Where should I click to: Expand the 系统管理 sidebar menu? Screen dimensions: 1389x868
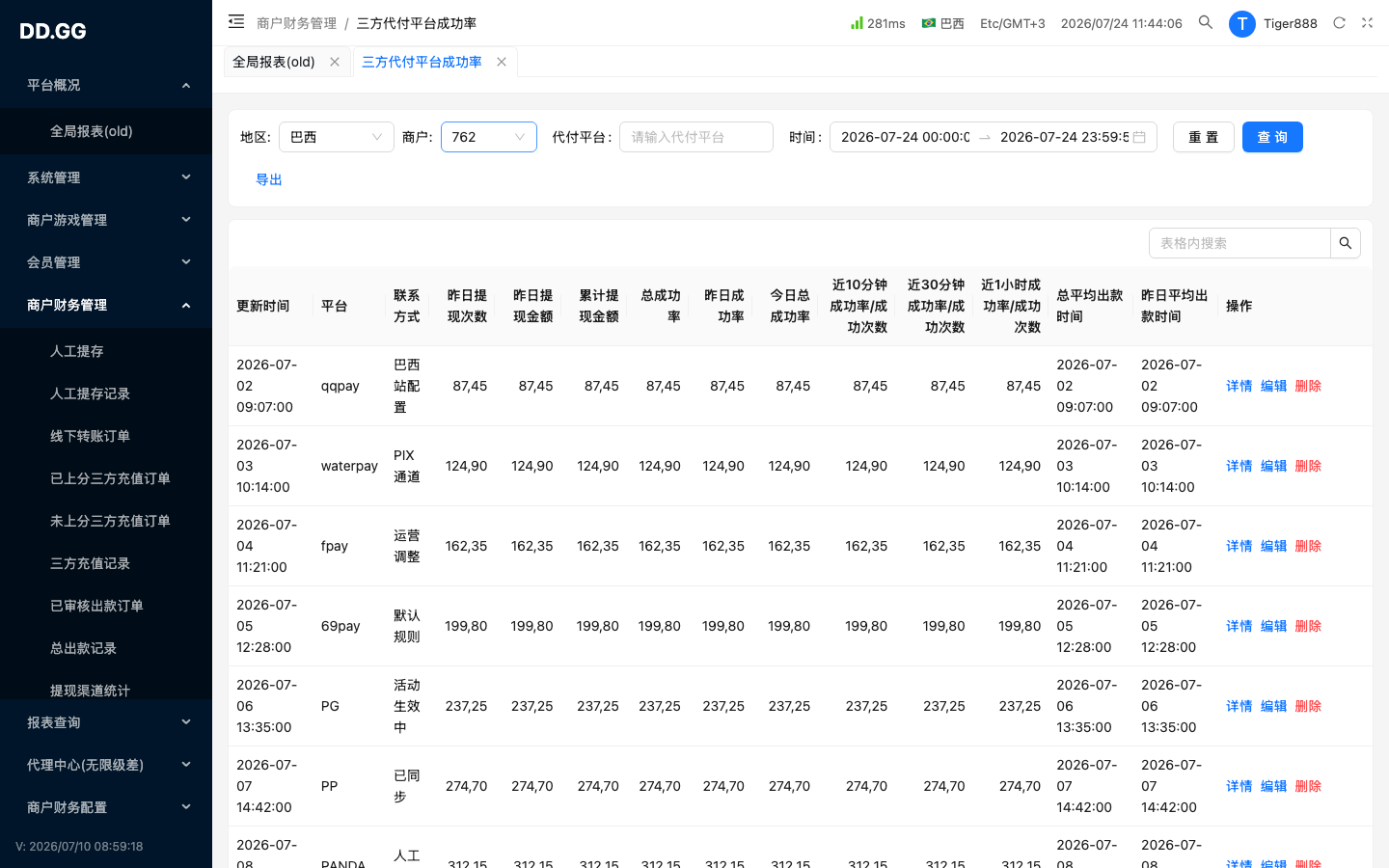tap(106, 177)
